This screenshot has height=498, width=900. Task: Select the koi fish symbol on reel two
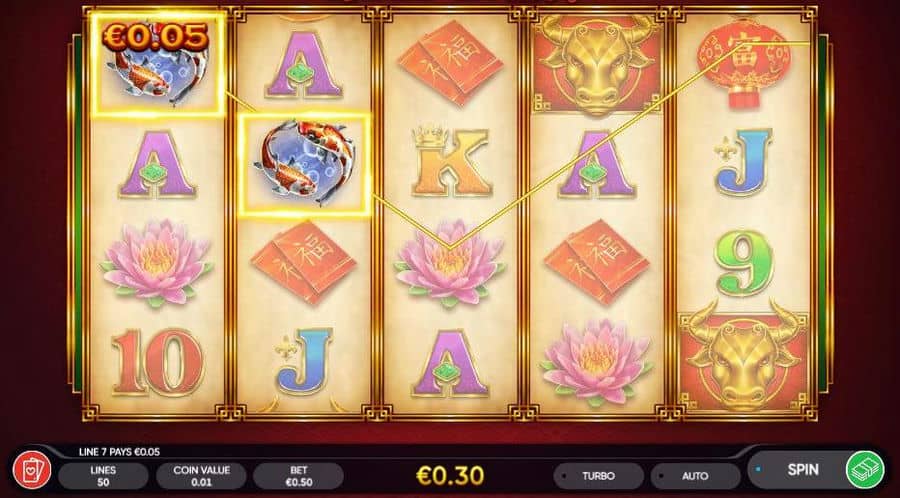pyautogui.click(x=304, y=165)
